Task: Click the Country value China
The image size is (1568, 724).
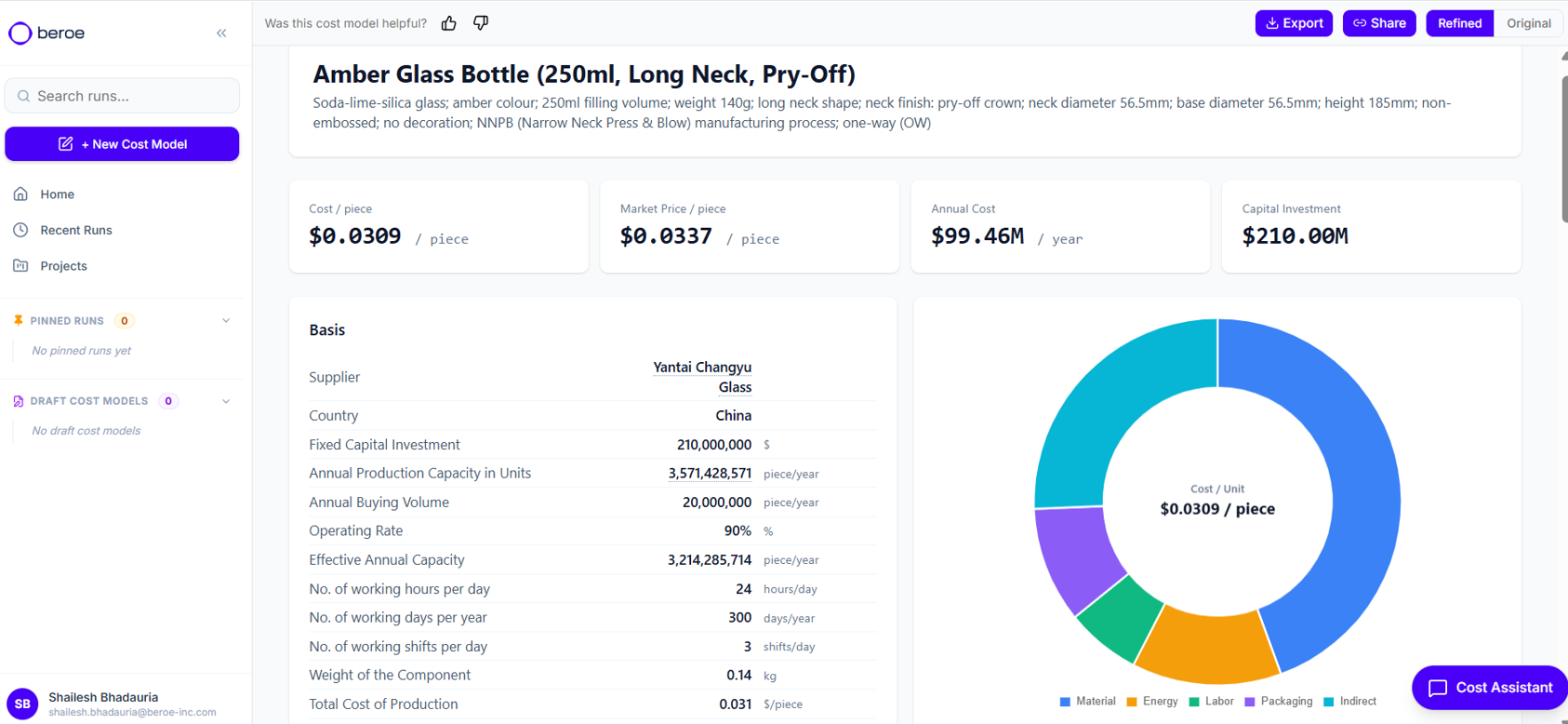Action: tap(734, 416)
